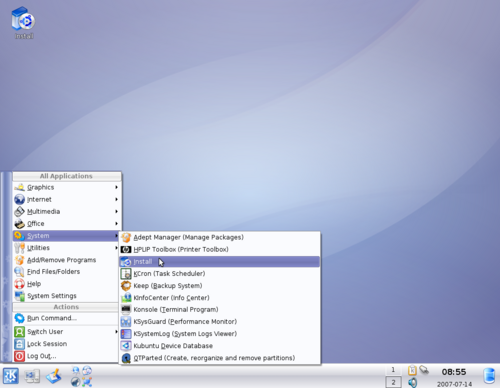Expand the Utilities submenu arrow

[116, 248]
